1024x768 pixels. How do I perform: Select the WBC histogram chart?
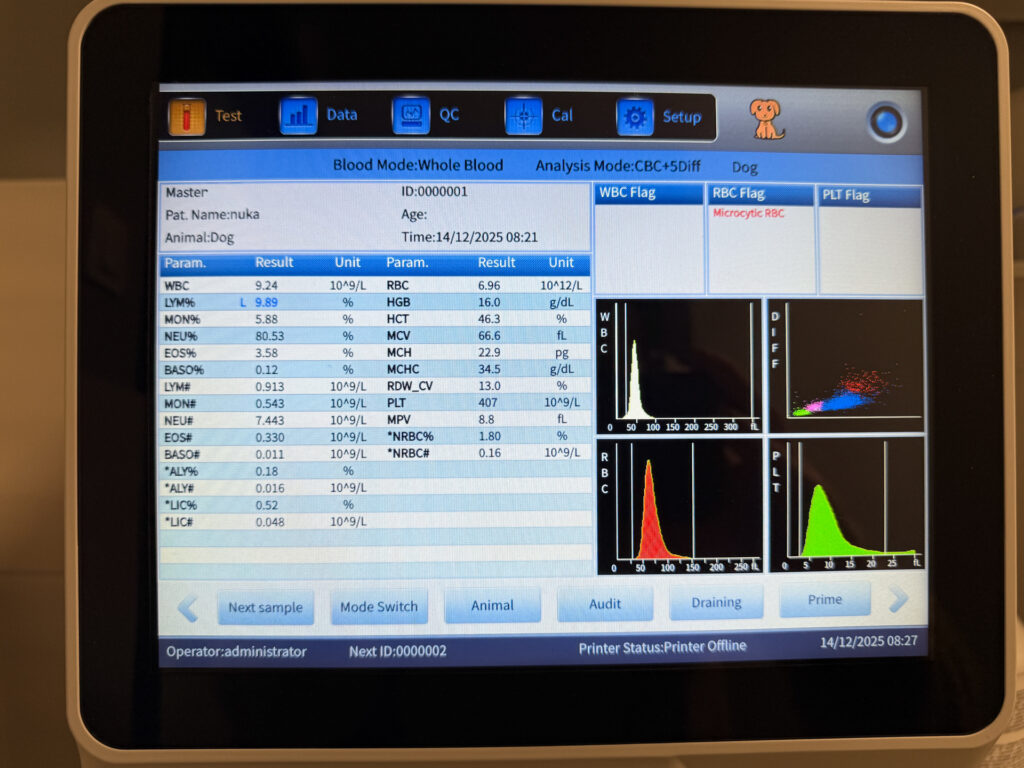point(678,365)
